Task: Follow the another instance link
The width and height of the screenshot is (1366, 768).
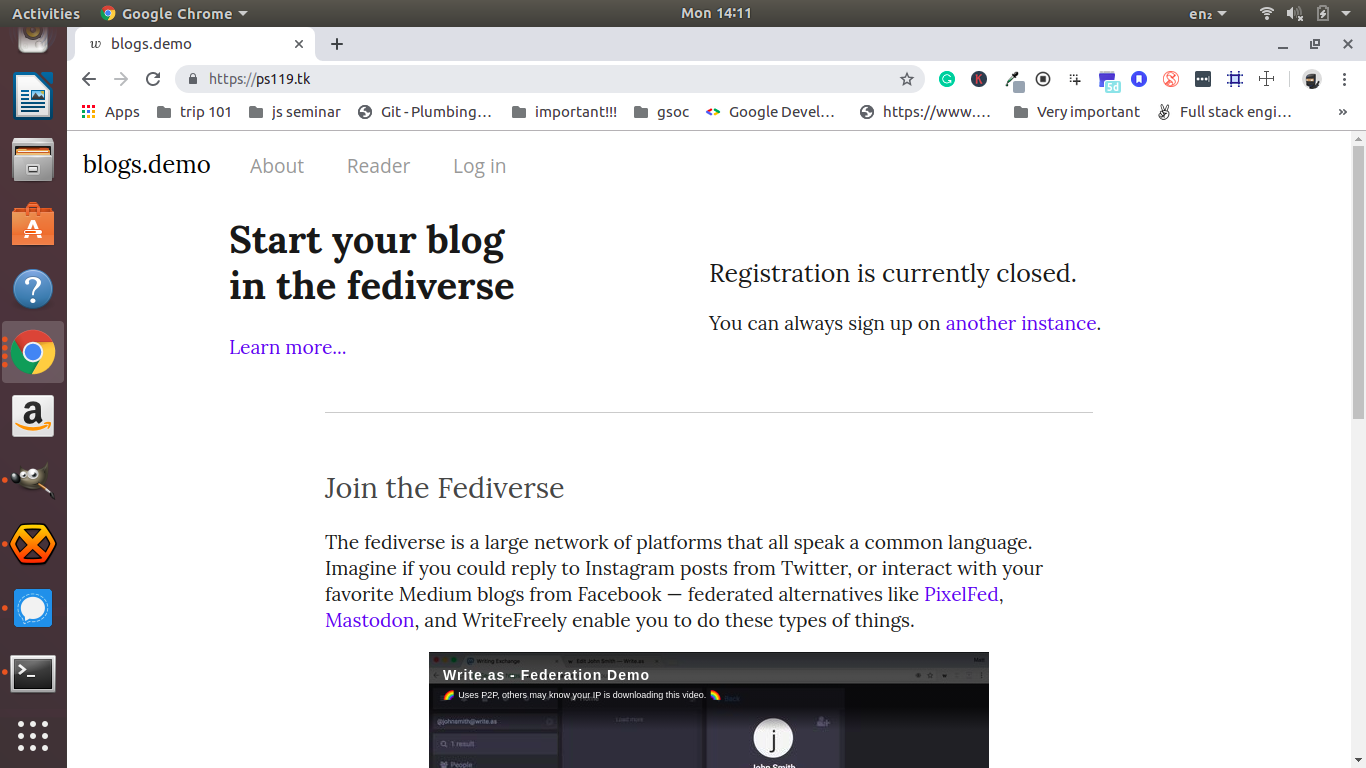Action: 1021,323
